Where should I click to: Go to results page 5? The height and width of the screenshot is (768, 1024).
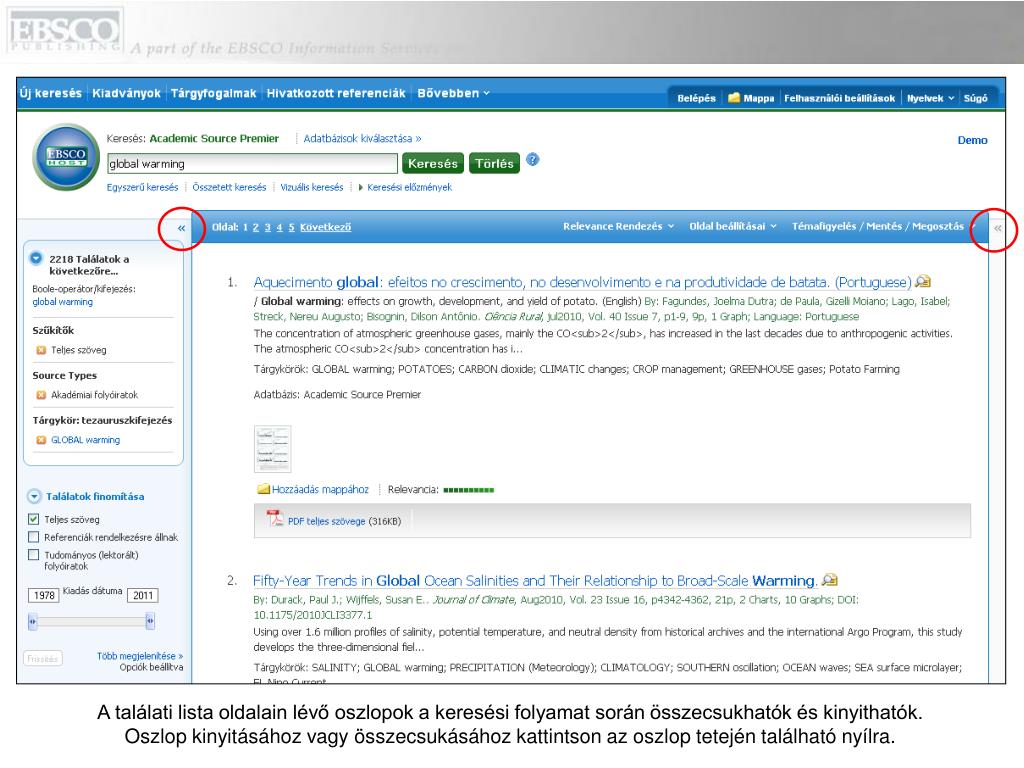pyautogui.click(x=291, y=227)
